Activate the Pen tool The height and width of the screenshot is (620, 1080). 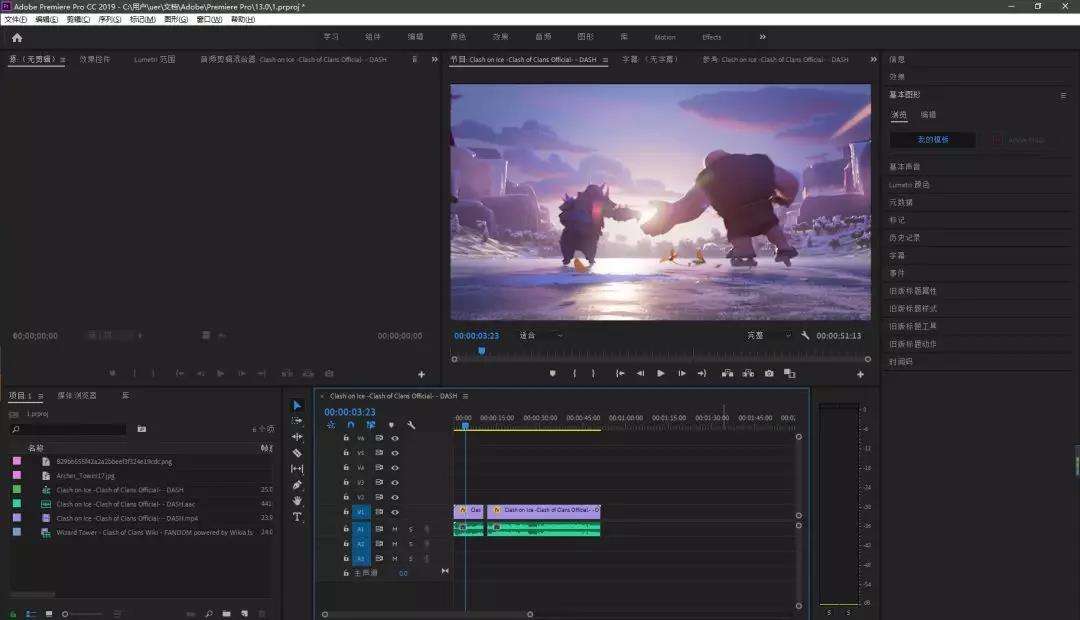pos(297,485)
